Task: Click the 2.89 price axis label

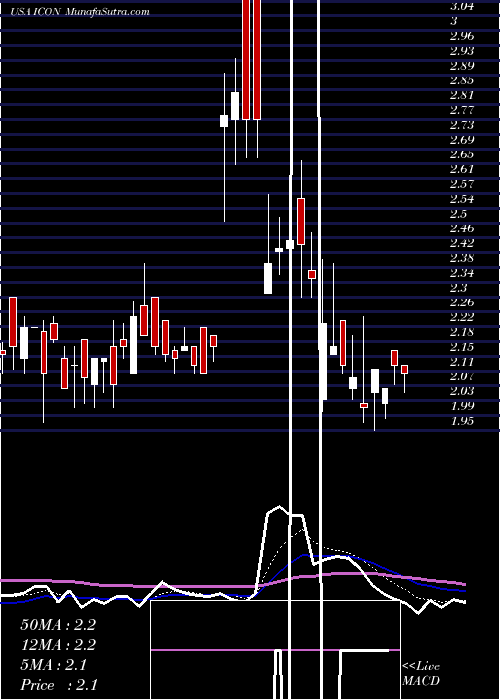Action: point(462,65)
